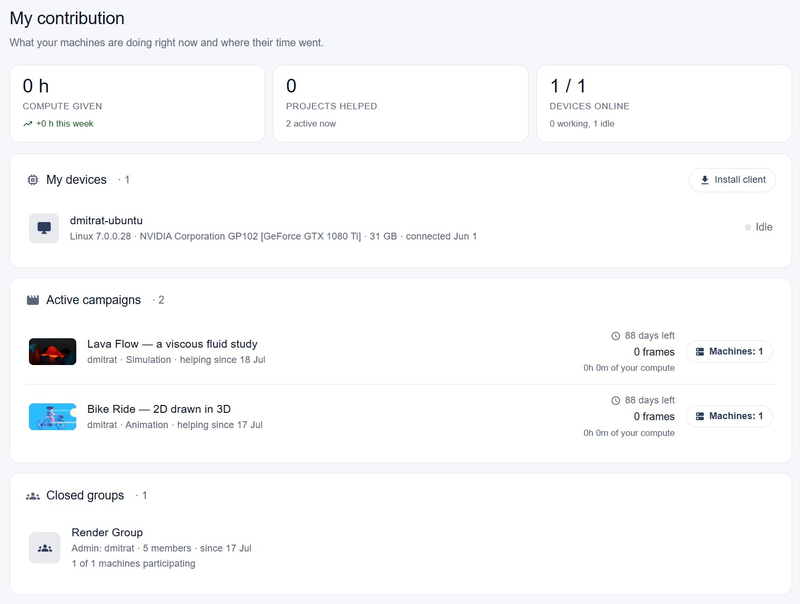Screen dimensions: 800x604
Task: Click '88 days left' on Bike Ride row
Action: point(649,400)
